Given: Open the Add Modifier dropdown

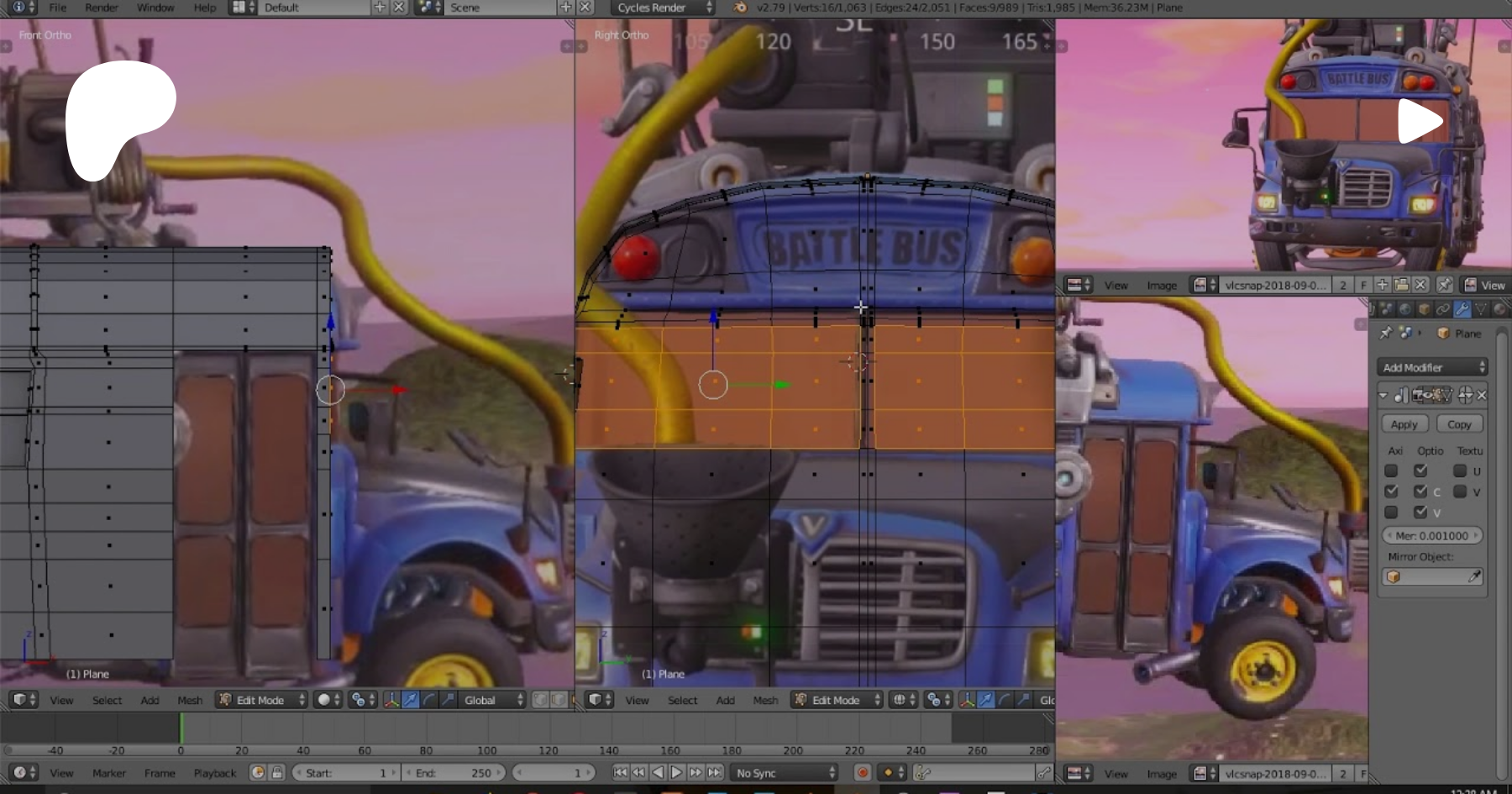Looking at the screenshot, I should coord(1431,366).
